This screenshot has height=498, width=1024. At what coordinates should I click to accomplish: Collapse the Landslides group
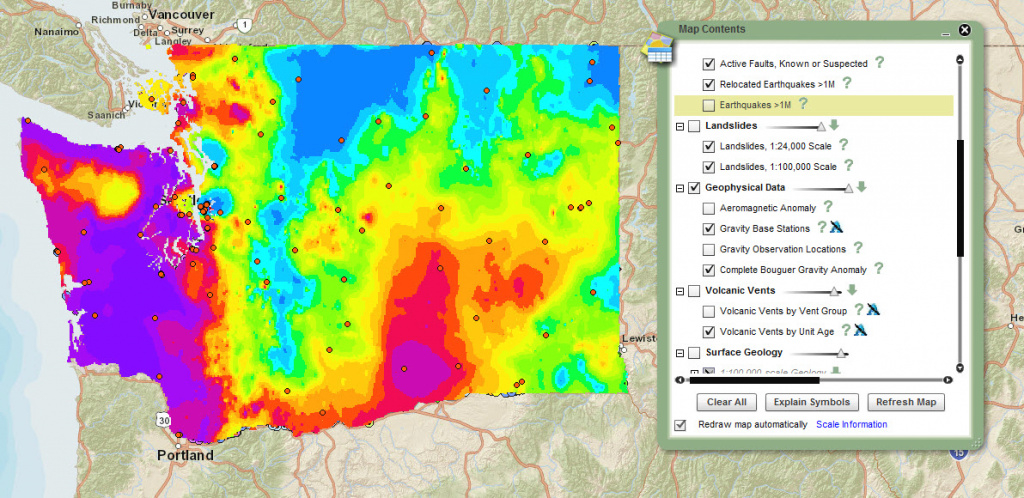point(680,127)
